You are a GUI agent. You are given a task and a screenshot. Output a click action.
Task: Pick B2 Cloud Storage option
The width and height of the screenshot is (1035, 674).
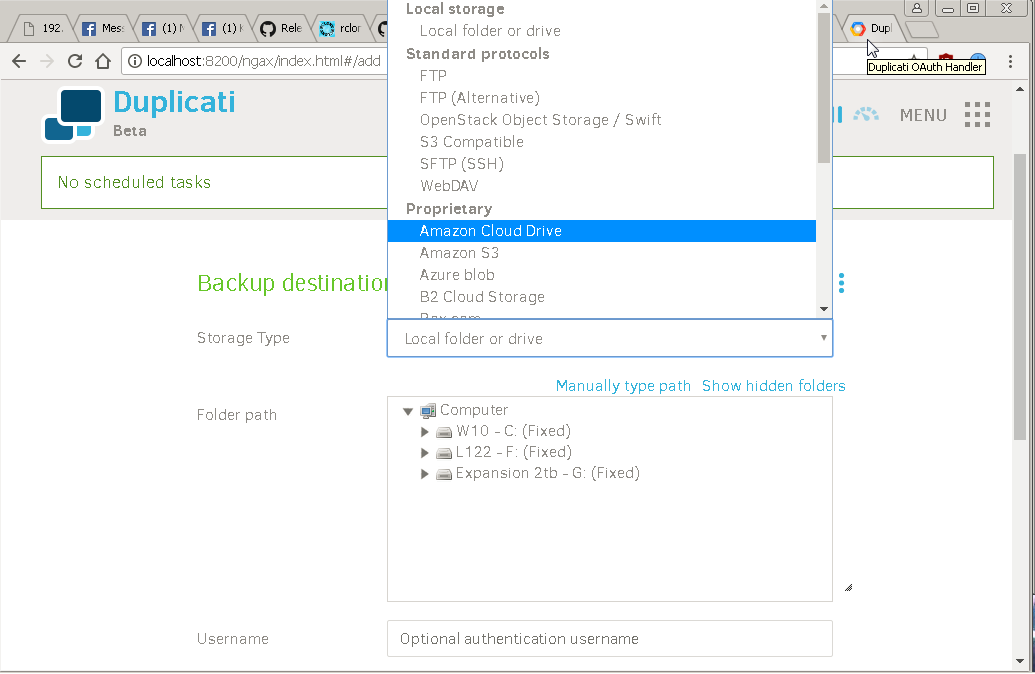[x=601, y=297]
